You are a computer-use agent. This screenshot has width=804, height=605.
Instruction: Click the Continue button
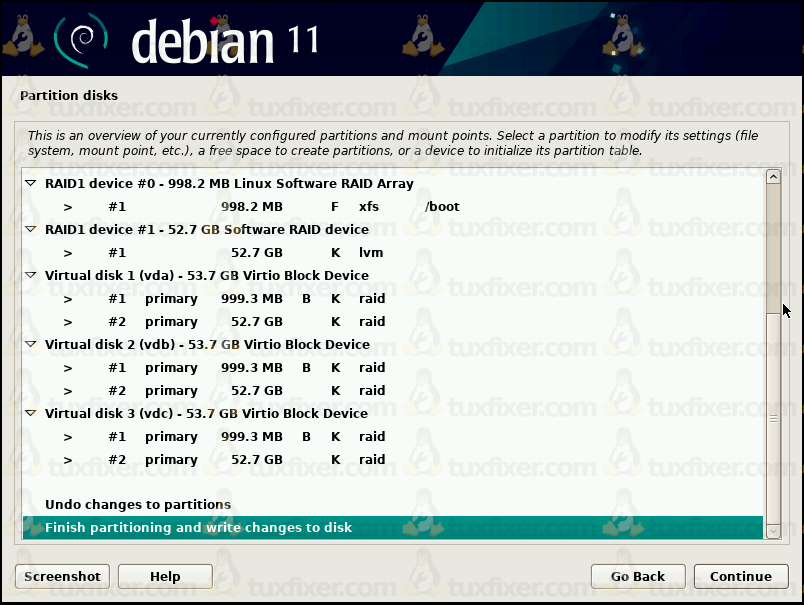pyautogui.click(x=740, y=576)
